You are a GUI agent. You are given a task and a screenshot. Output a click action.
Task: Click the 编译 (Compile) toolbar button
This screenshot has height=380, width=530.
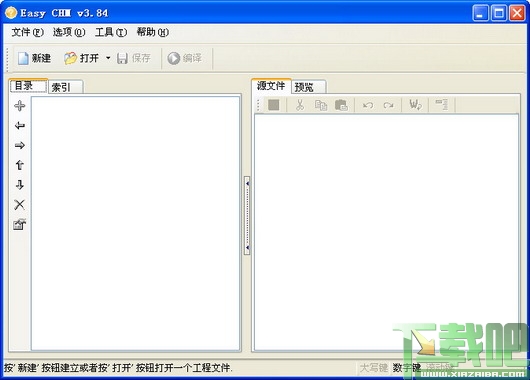185,58
